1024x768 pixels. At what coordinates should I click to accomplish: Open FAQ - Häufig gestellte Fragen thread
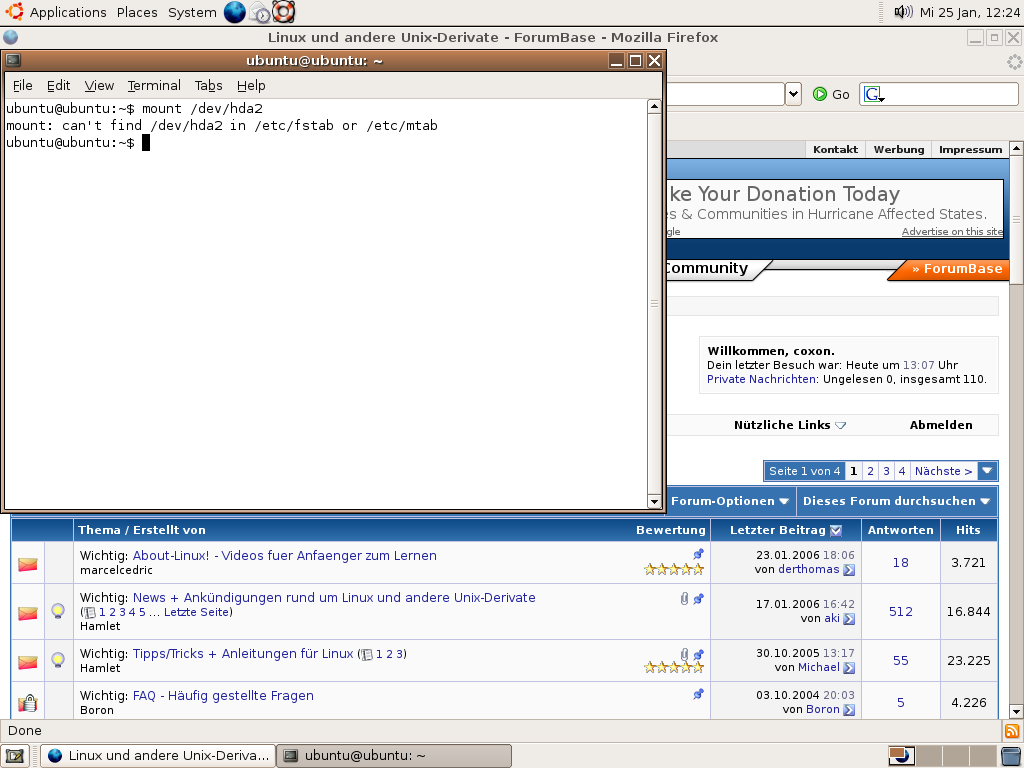223,696
